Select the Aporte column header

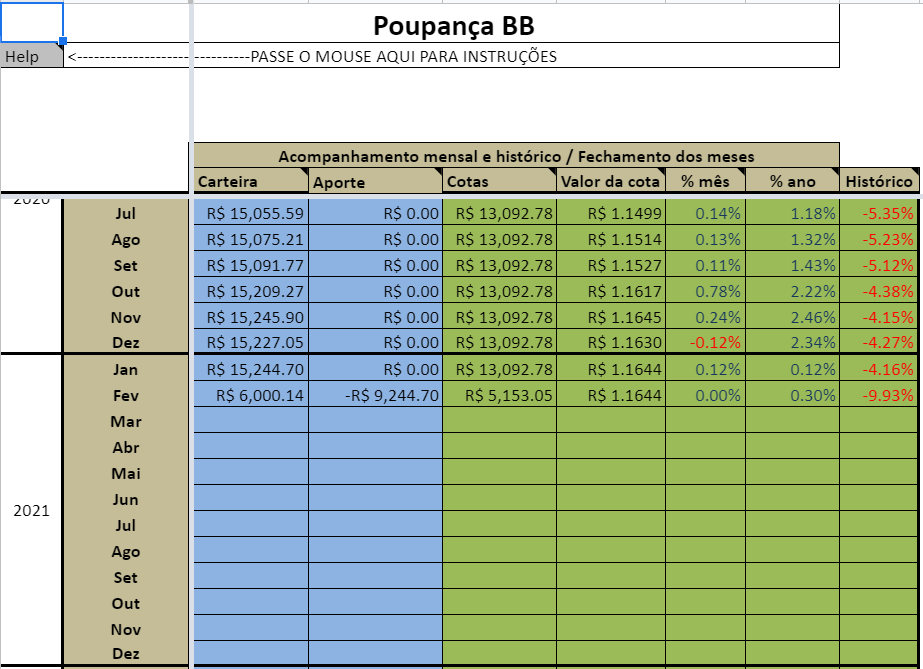(375, 181)
